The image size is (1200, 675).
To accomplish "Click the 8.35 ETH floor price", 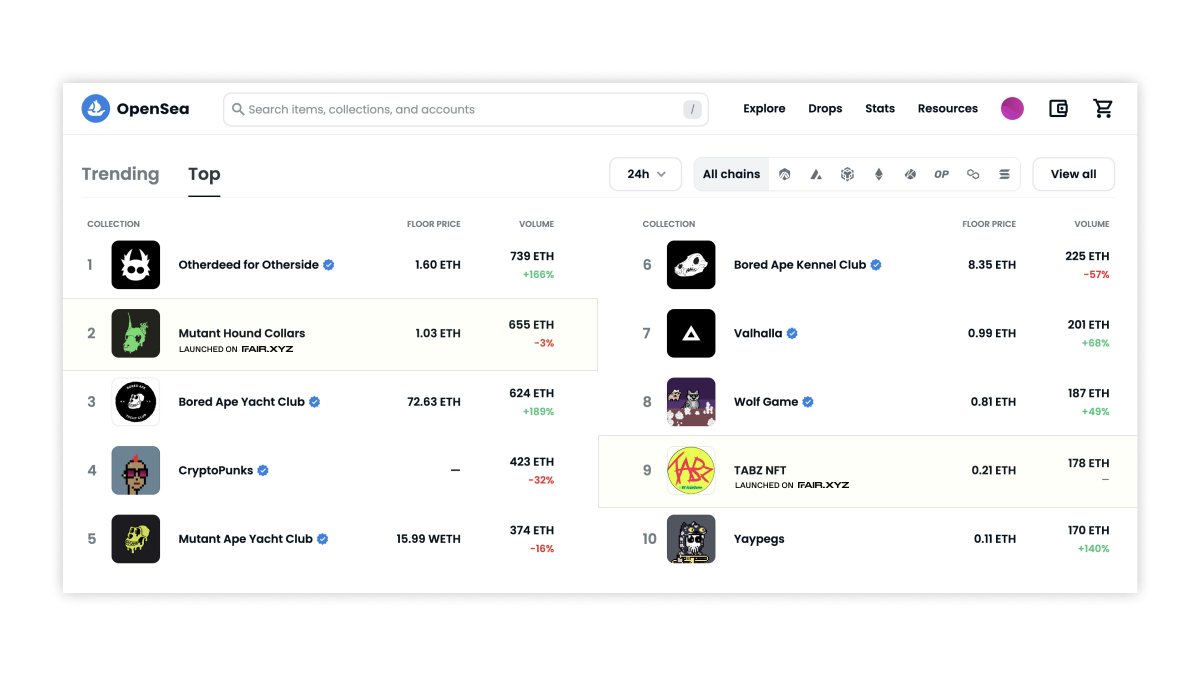I will tap(992, 265).
